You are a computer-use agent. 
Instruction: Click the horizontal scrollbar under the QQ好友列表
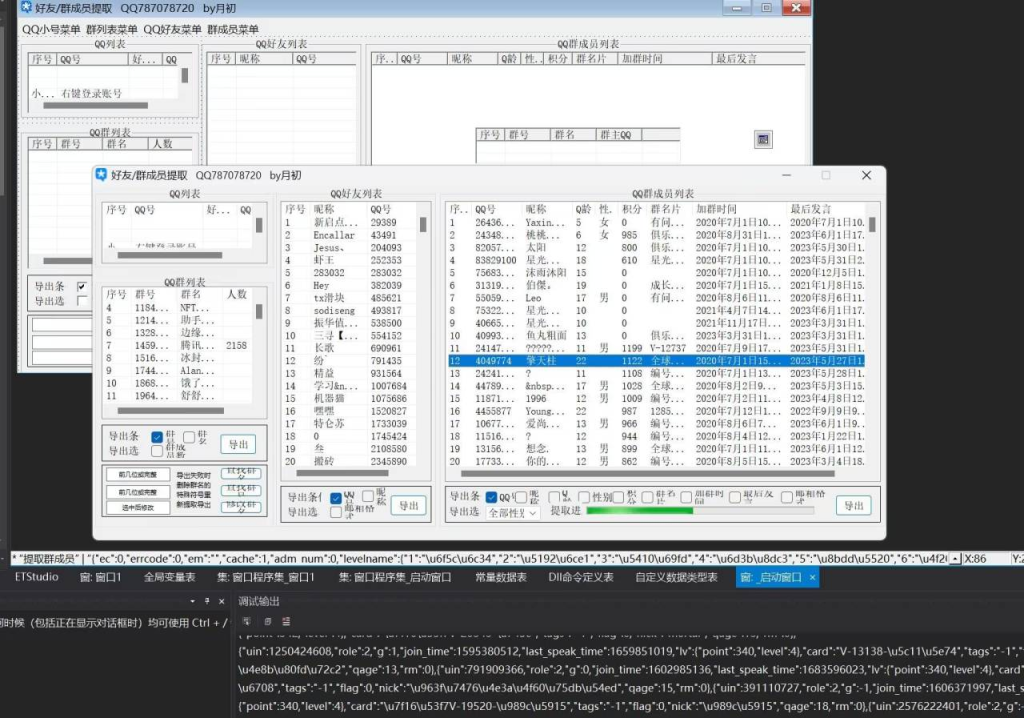[342, 473]
